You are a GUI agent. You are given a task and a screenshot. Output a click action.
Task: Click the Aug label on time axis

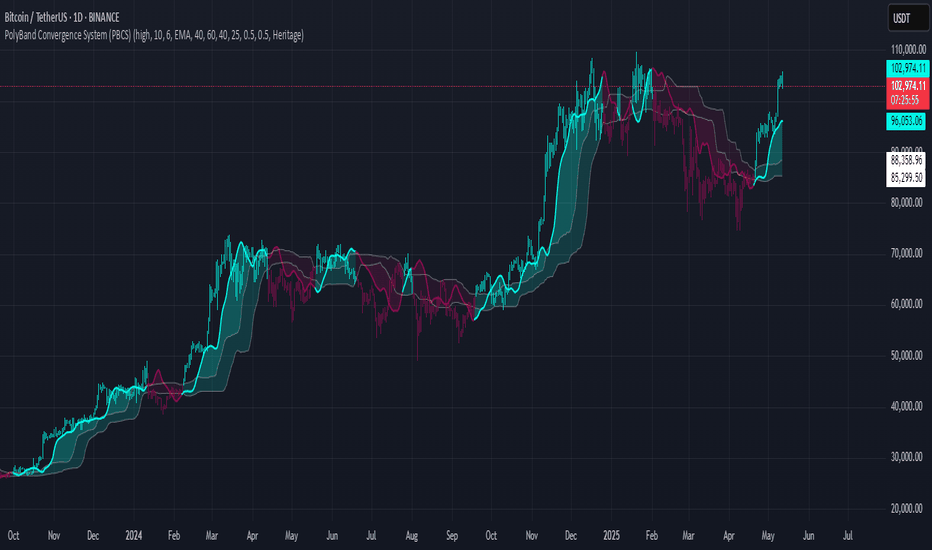click(x=411, y=536)
